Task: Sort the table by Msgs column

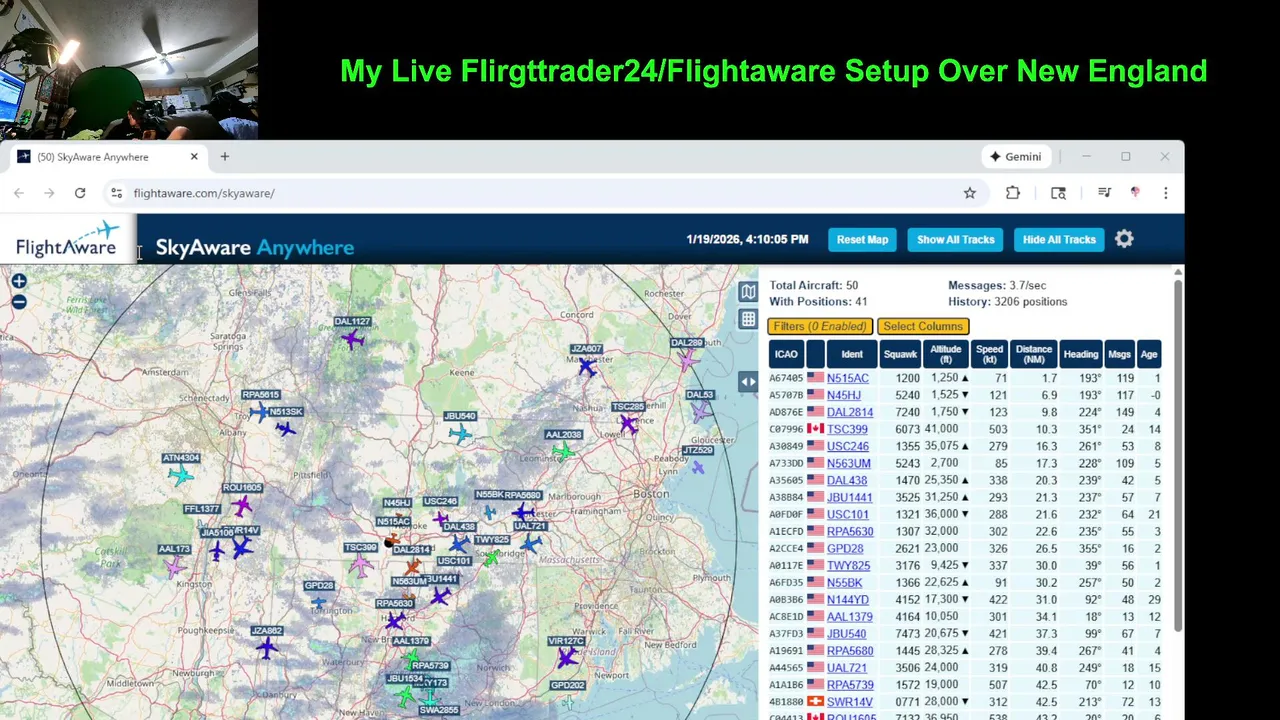Action: 1120,354
